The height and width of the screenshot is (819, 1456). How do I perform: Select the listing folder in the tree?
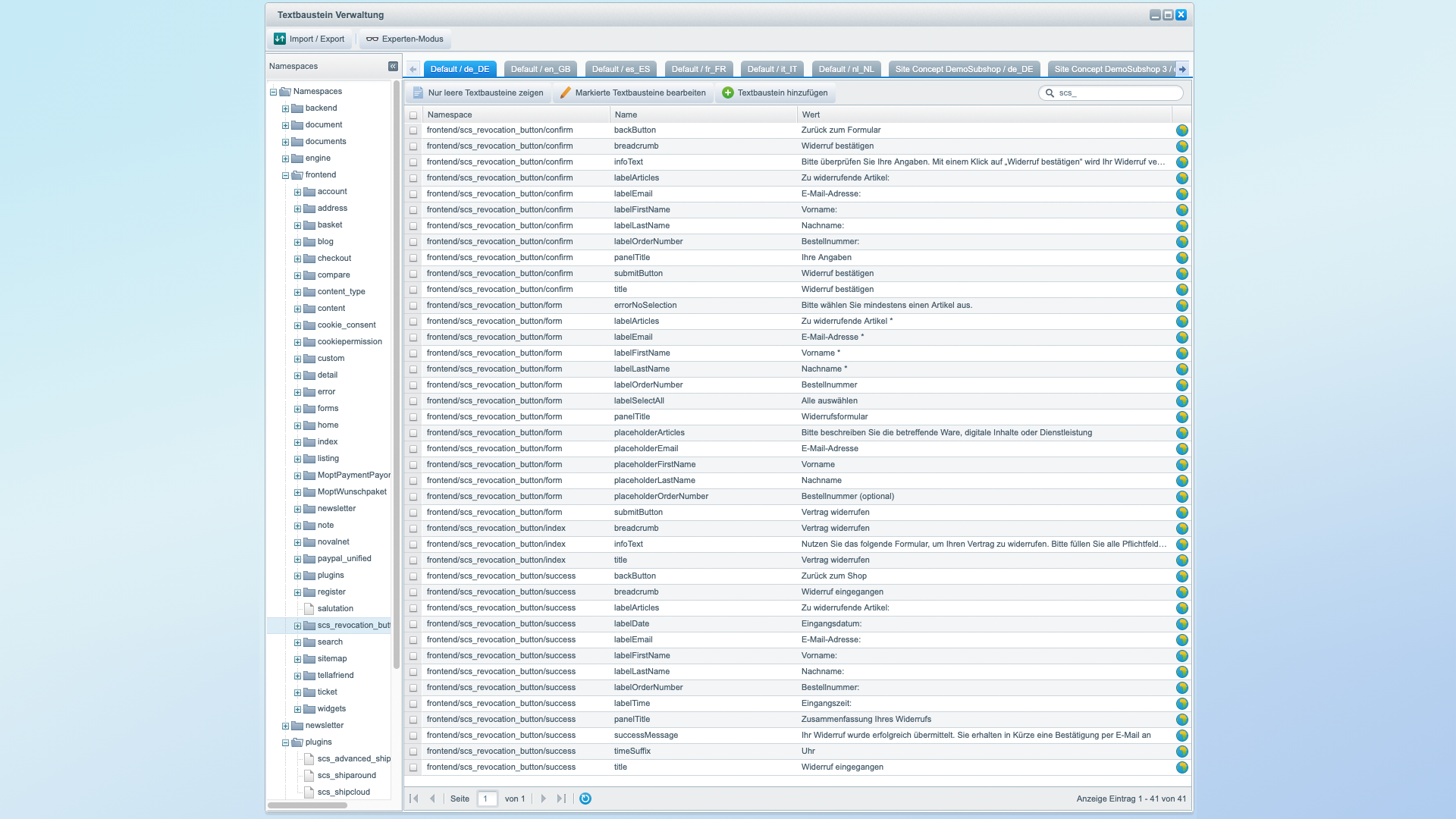click(x=328, y=459)
